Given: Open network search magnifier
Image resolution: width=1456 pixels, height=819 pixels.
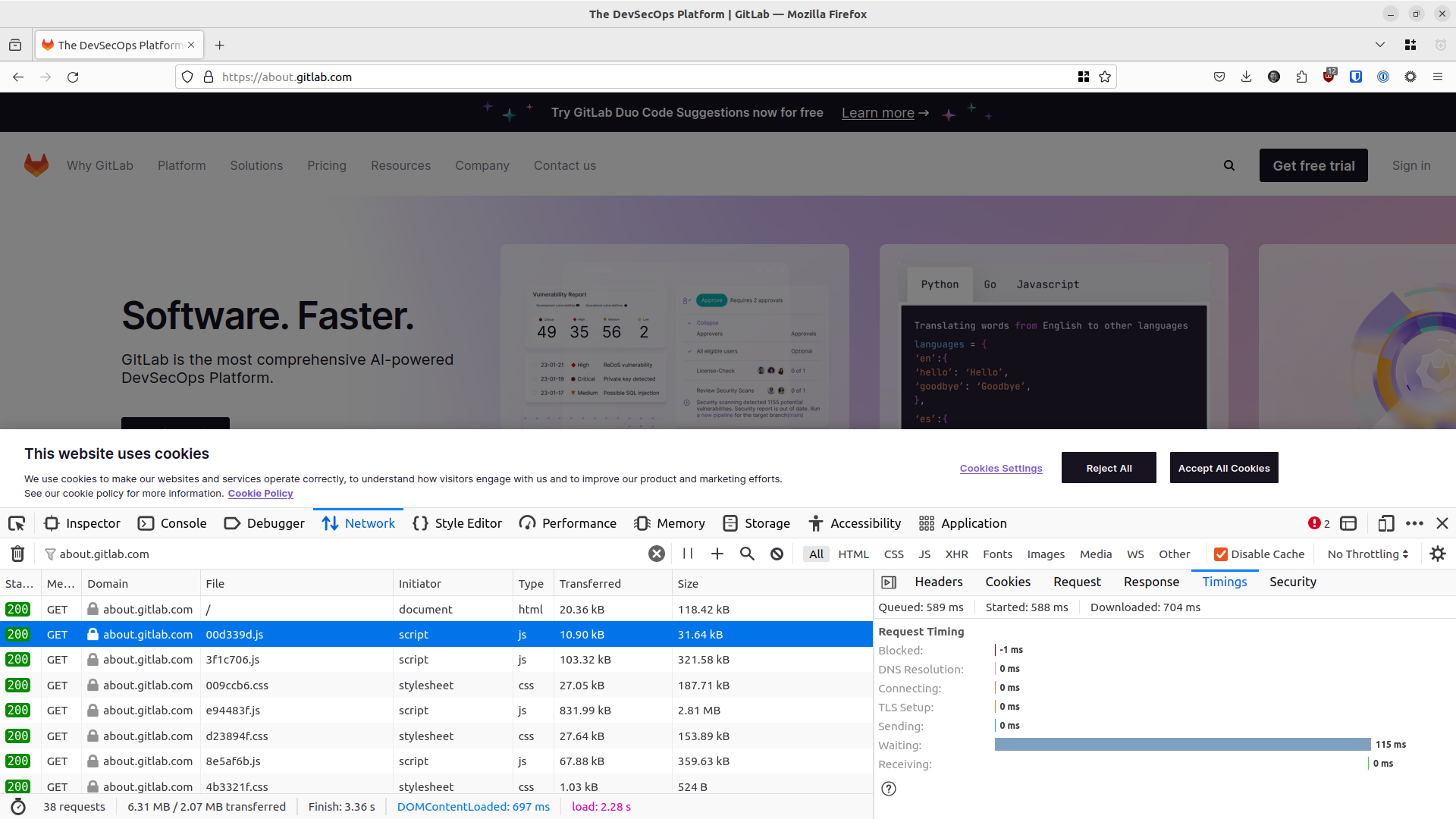Looking at the screenshot, I should tap(747, 554).
